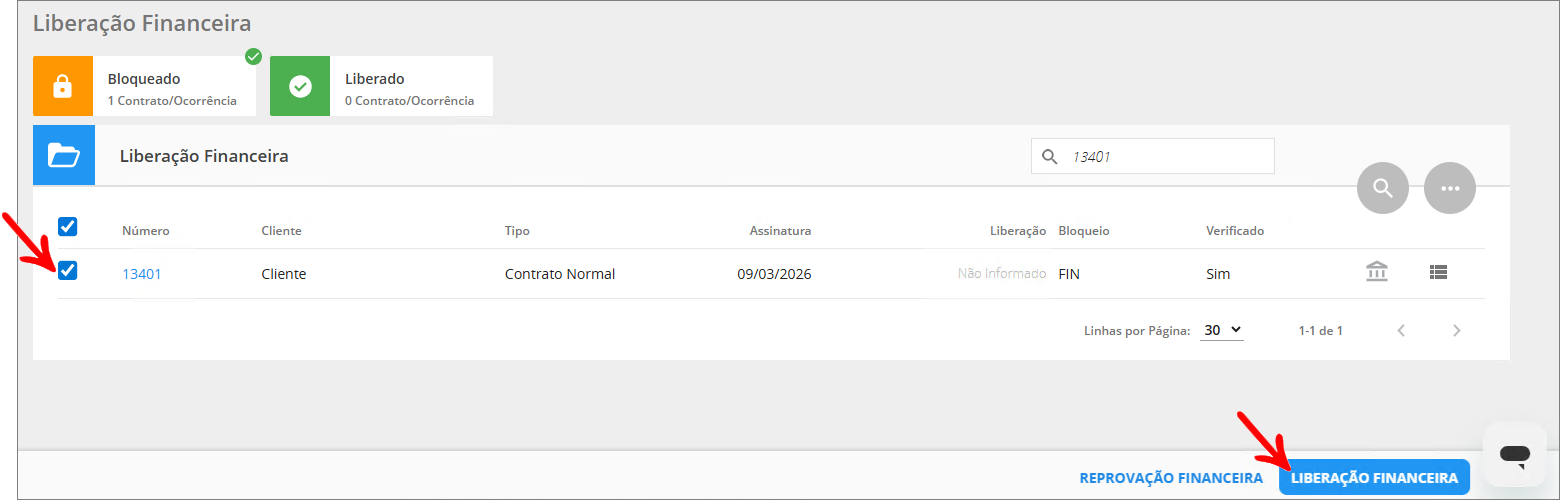This screenshot has height=500, width=1560.
Task: Open the Linhas por Página dropdown
Action: click(1221, 330)
